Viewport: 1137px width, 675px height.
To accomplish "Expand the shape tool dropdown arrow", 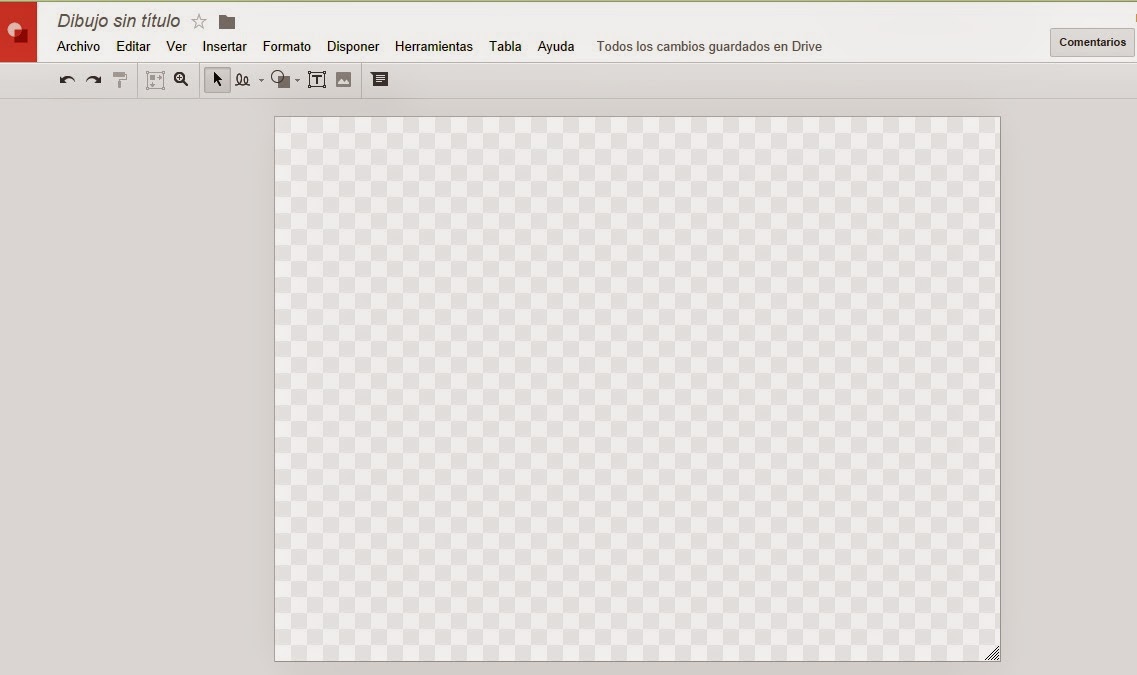I will [x=297, y=80].
